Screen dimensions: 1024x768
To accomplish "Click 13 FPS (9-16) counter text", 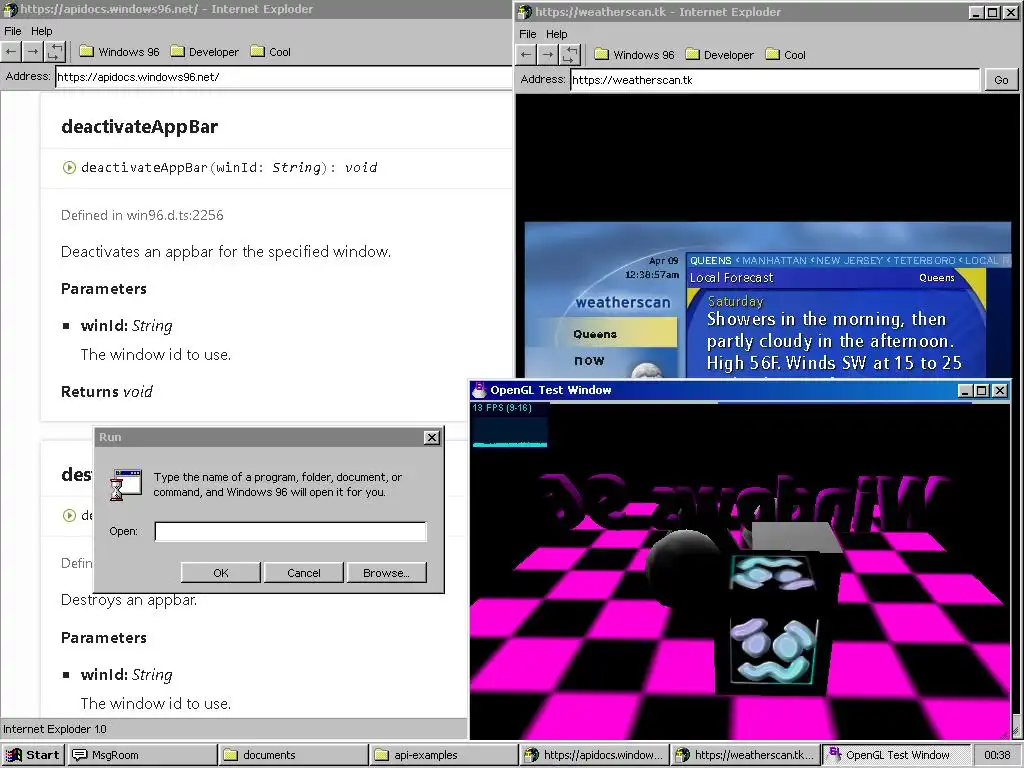I will [x=502, y=408].
